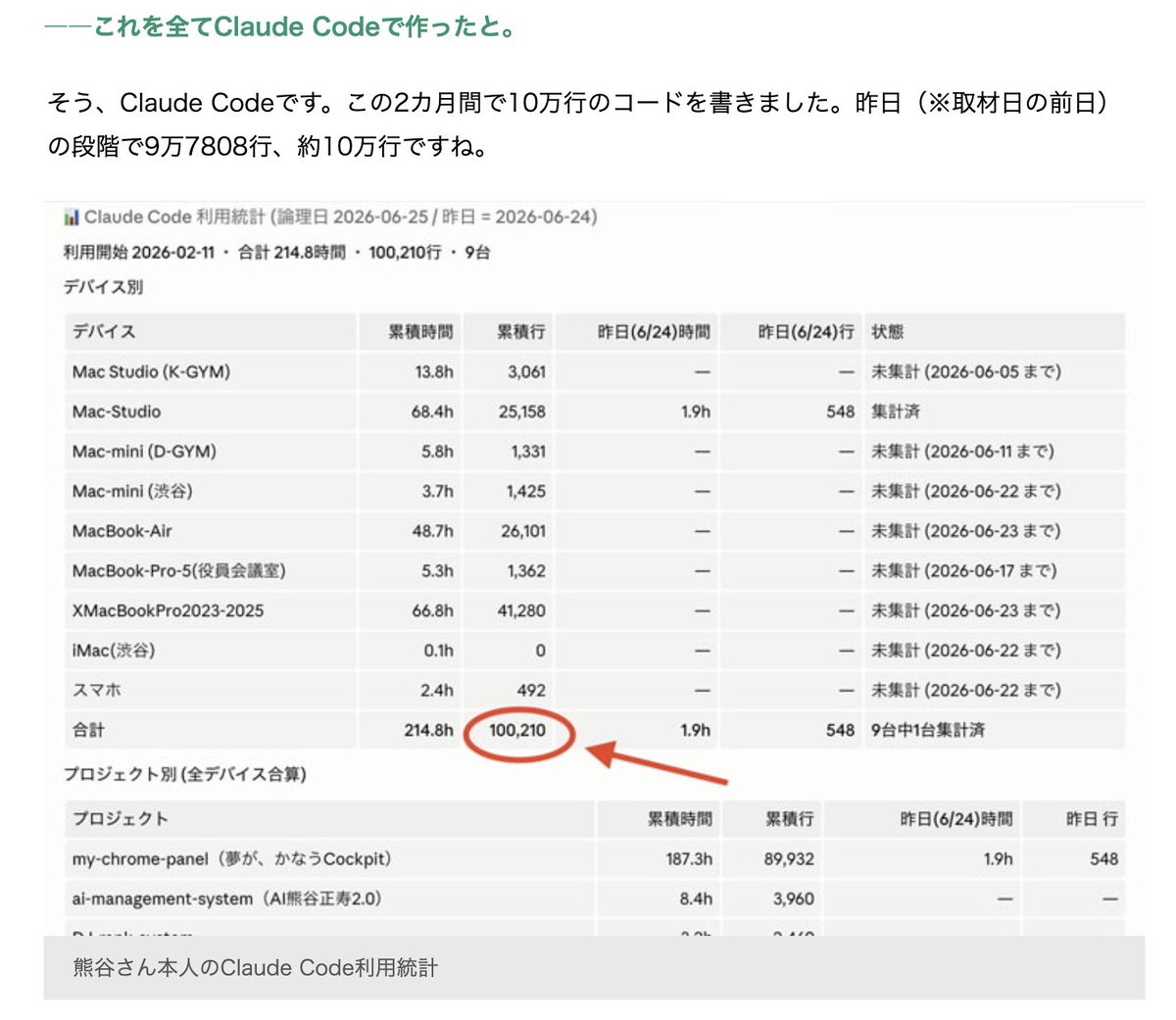Select the スマホ device name
Image resolution: width=1176 pixels, height=1020 pixels.
tap(96, 690)
